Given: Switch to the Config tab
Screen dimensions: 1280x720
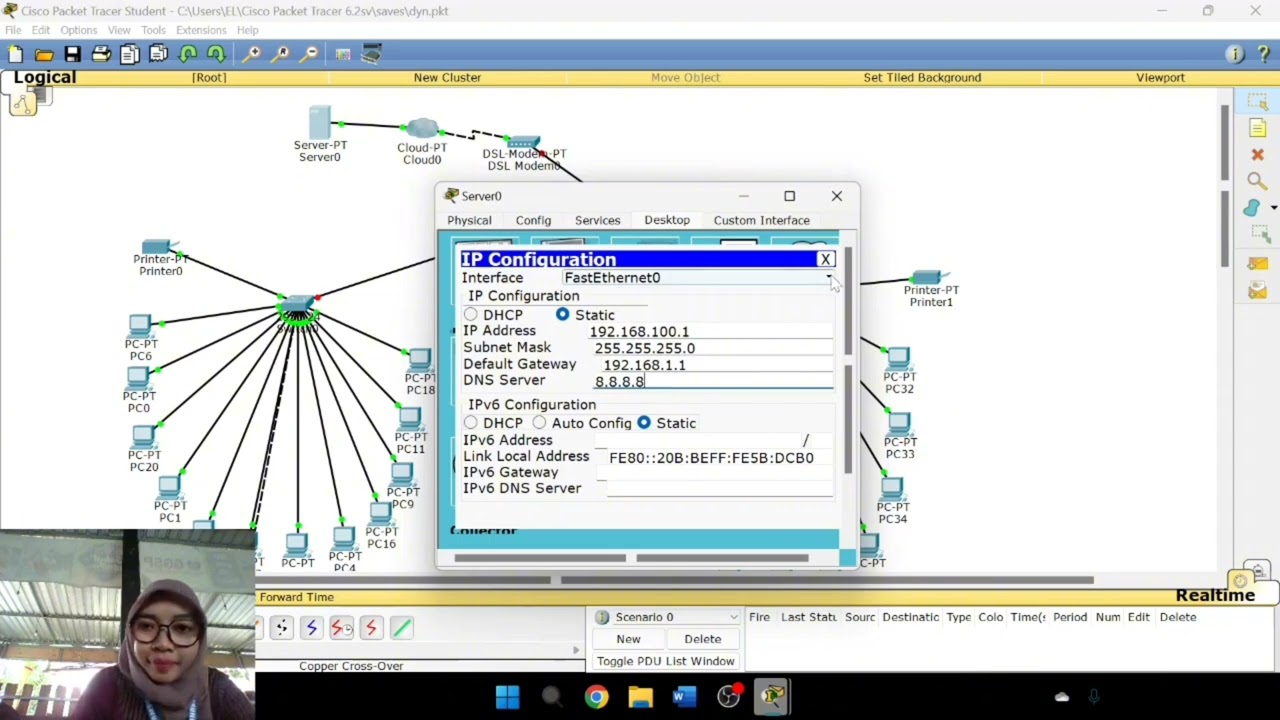Looking at the screenshot, I should 533,220.
